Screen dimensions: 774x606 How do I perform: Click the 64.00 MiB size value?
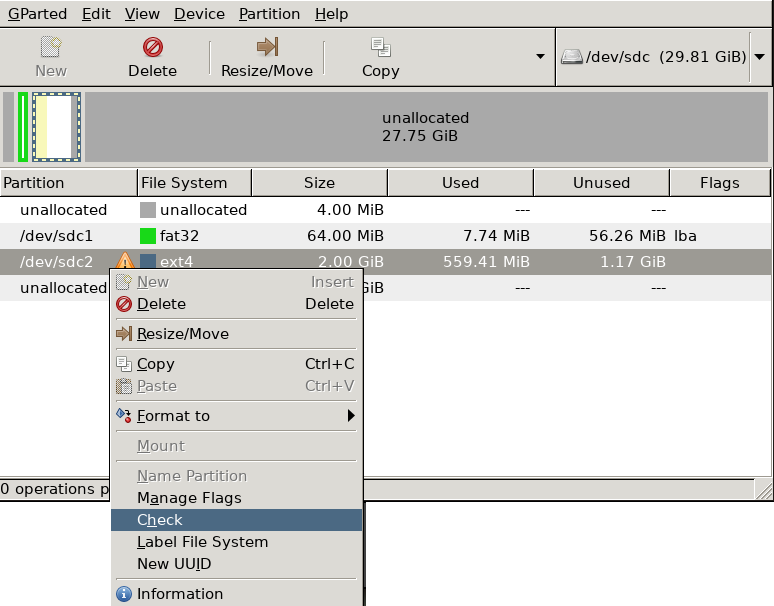(345, 236)
